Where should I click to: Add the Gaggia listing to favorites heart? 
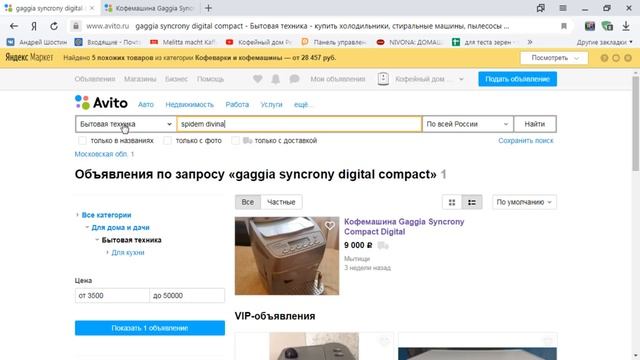coord(330,225)
